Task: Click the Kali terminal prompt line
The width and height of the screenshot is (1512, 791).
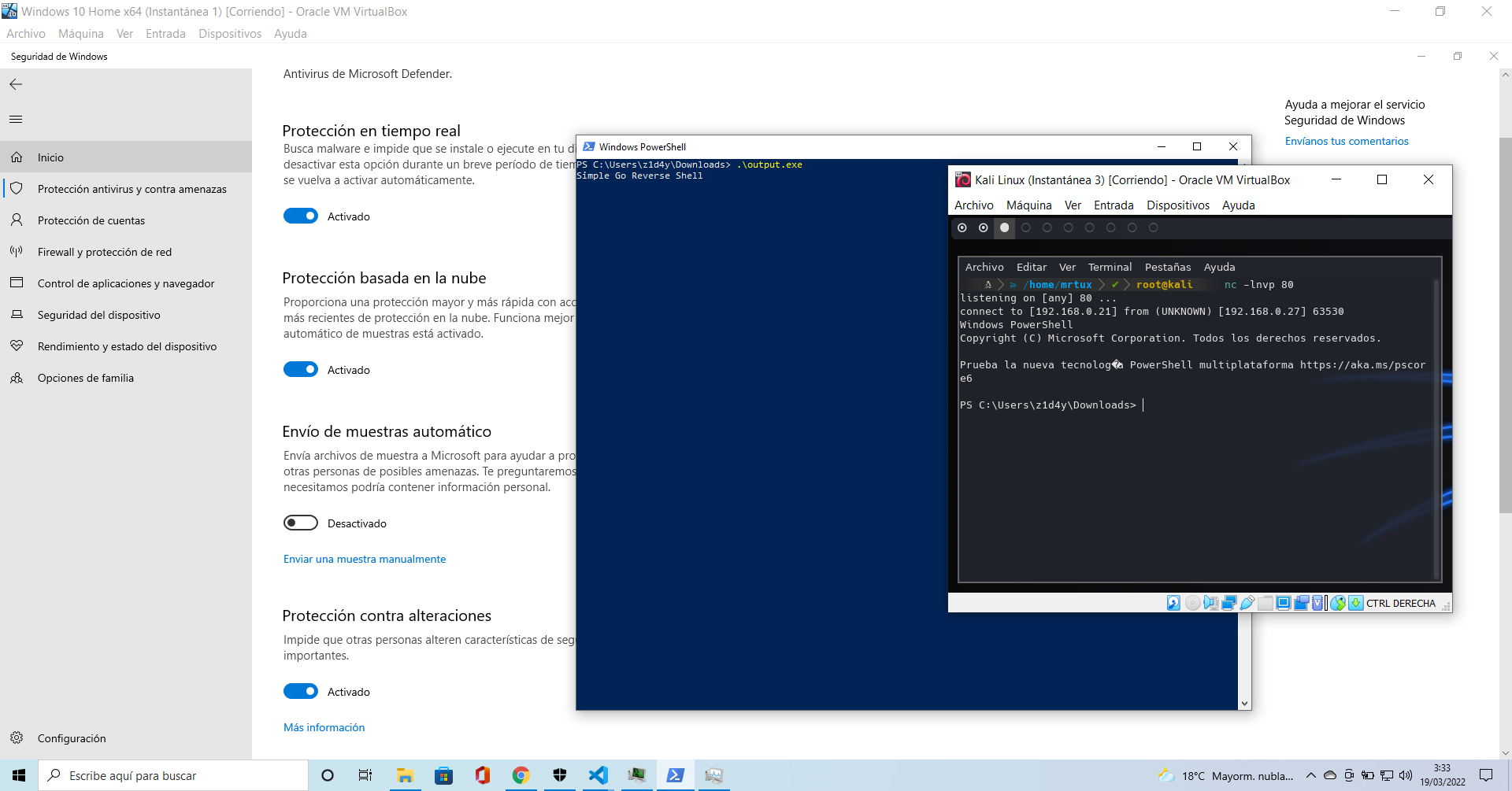Action: point(1052,405)
